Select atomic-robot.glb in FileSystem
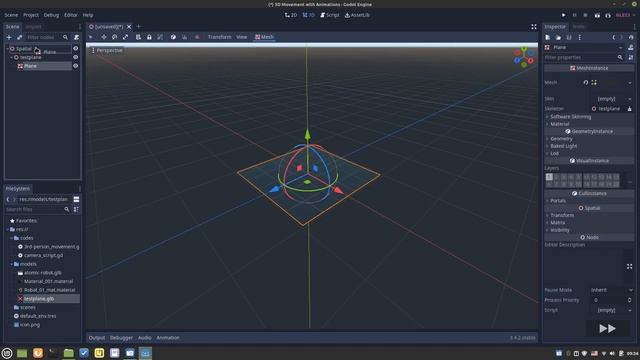Screen dimensions: 640x360 [x=43, y=273]
